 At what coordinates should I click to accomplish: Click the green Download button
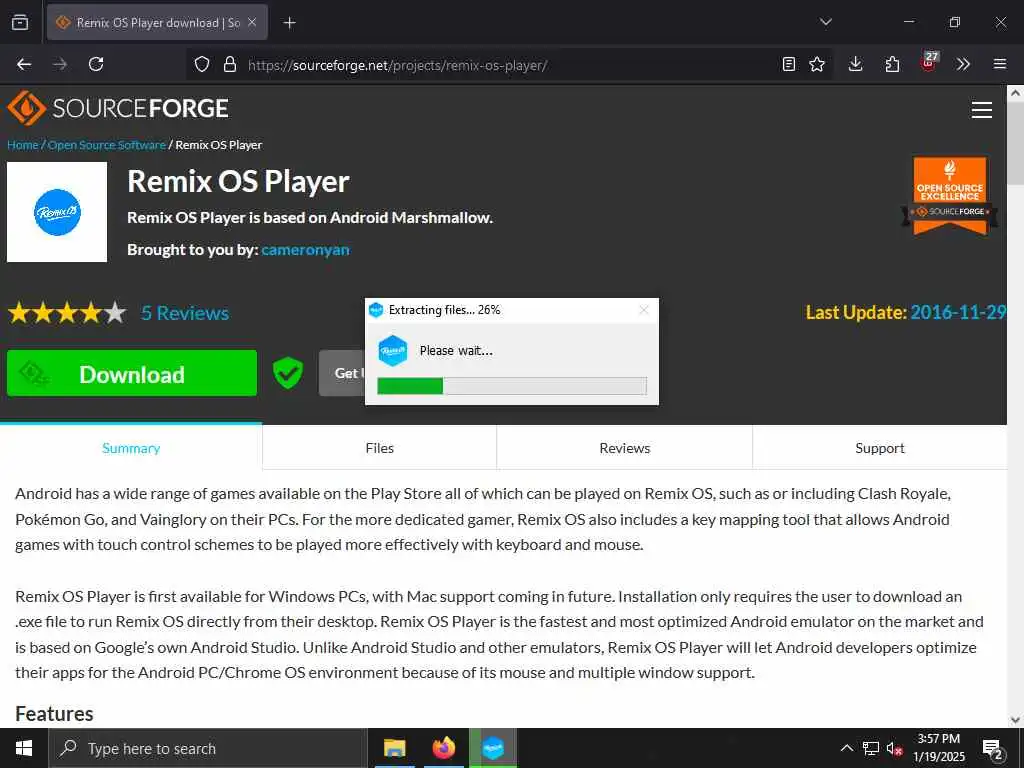pyautogui.click(x=132, y=373)
